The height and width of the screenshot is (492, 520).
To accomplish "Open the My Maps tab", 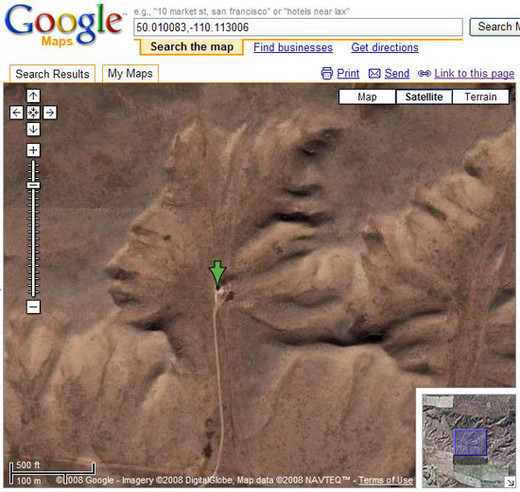I will [x=130, y=73].
